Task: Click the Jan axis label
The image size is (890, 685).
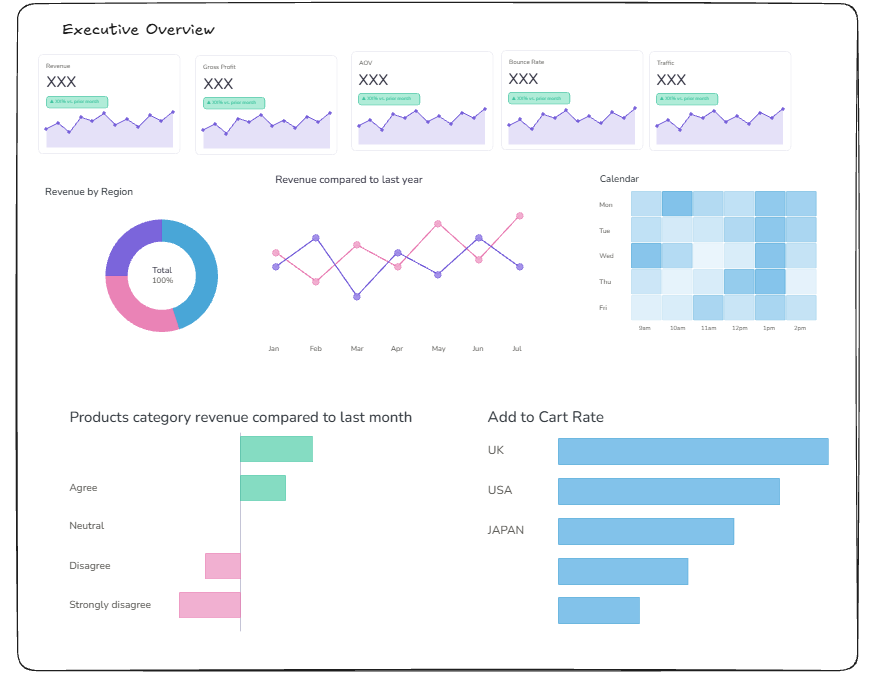Action: tap(274, 348)
